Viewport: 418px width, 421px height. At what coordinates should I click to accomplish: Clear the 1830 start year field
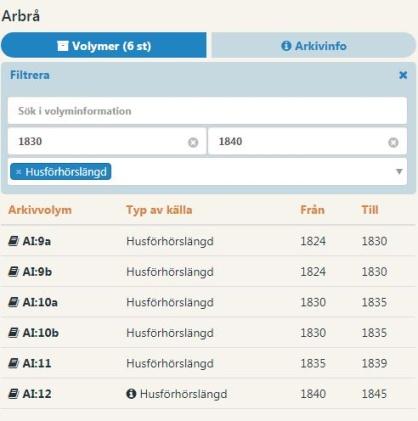coord(193,142)
